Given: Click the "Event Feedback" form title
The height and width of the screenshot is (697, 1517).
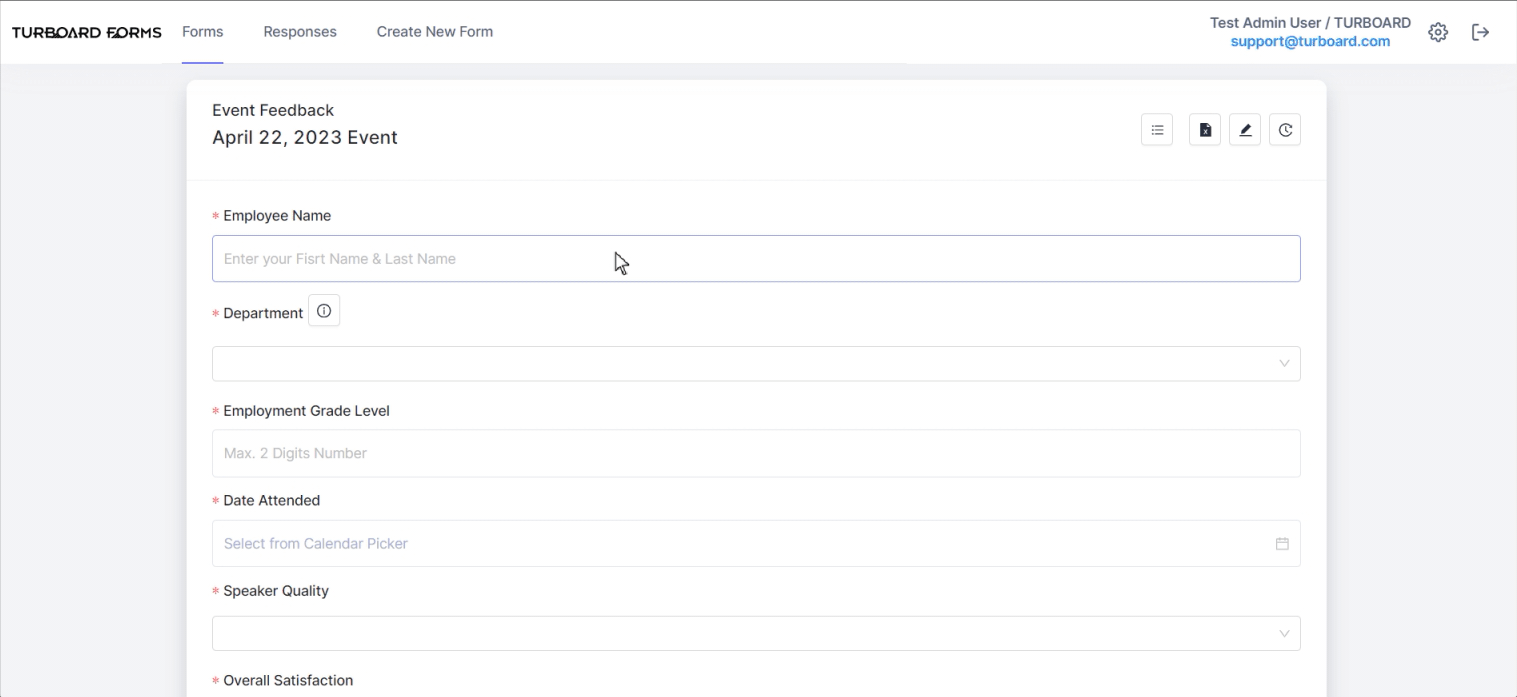Looking at the screenshot, I should point(273,110).
